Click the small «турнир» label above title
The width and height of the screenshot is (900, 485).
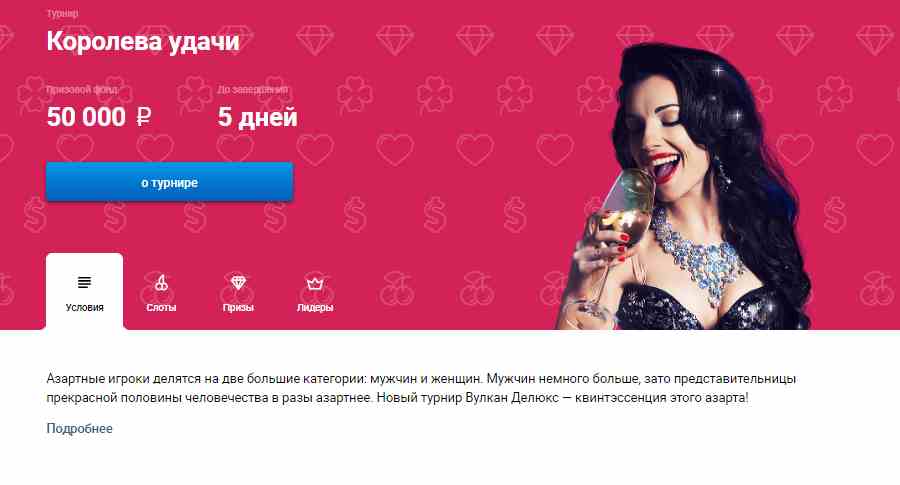[x=62, y=13]
